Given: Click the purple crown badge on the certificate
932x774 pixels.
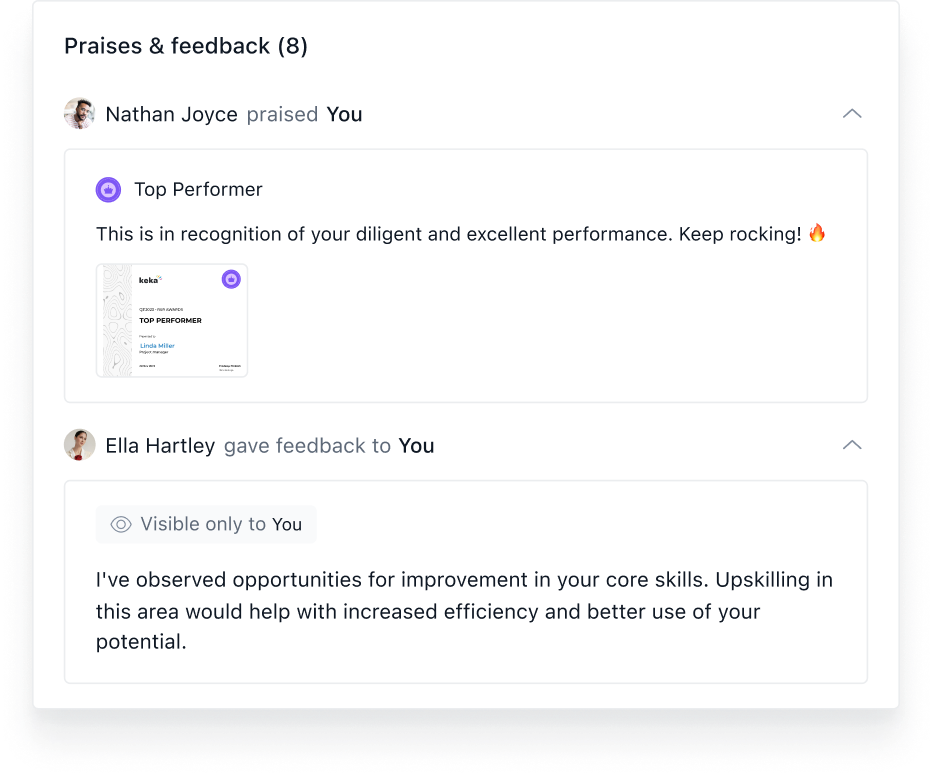Looking at the screenshot, I should (231, 280).
